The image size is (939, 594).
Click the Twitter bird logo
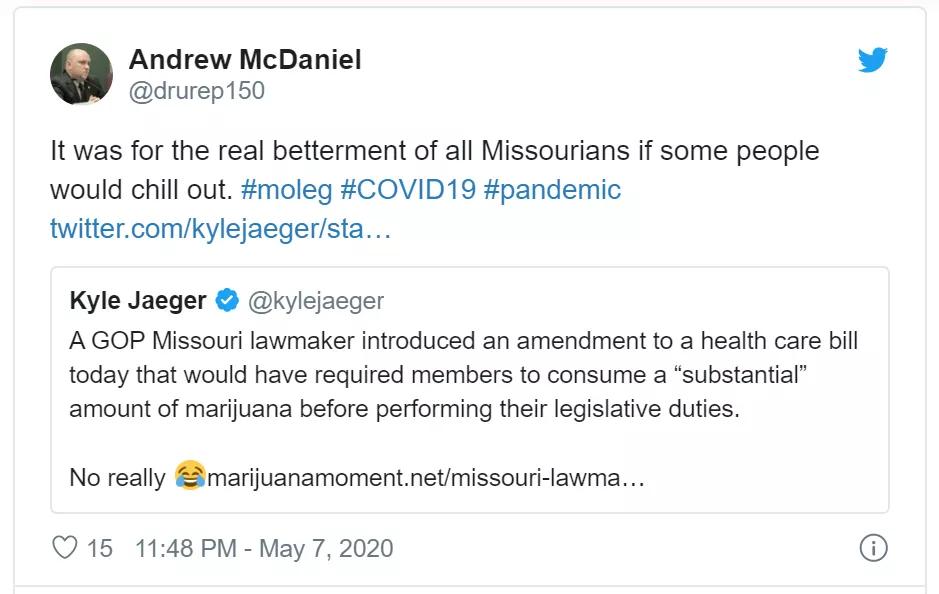872,61
